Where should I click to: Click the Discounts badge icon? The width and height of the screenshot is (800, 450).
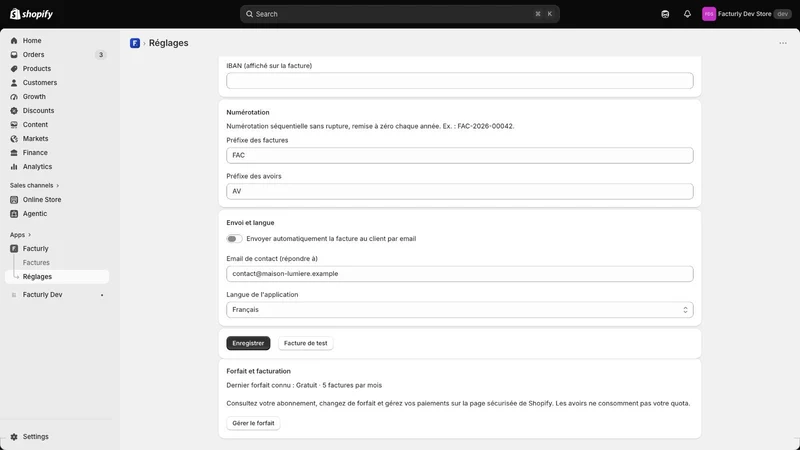[14, 111]
